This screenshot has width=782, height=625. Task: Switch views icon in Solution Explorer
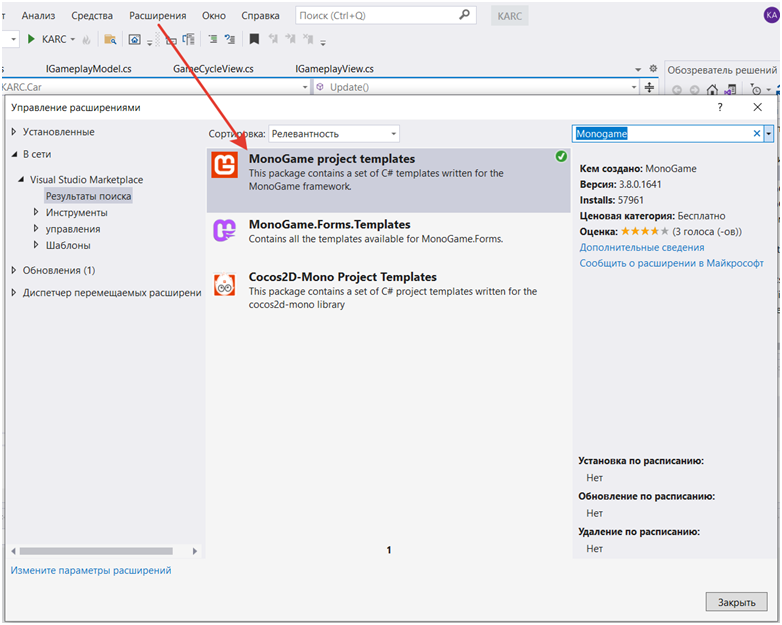tap(730, 90)
